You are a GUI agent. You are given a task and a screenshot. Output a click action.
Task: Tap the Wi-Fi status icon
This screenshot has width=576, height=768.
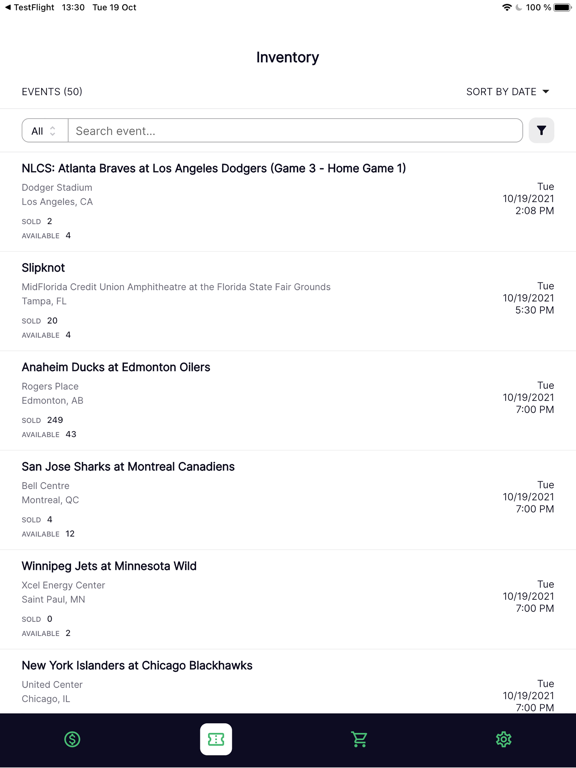[x=507, y=7]
